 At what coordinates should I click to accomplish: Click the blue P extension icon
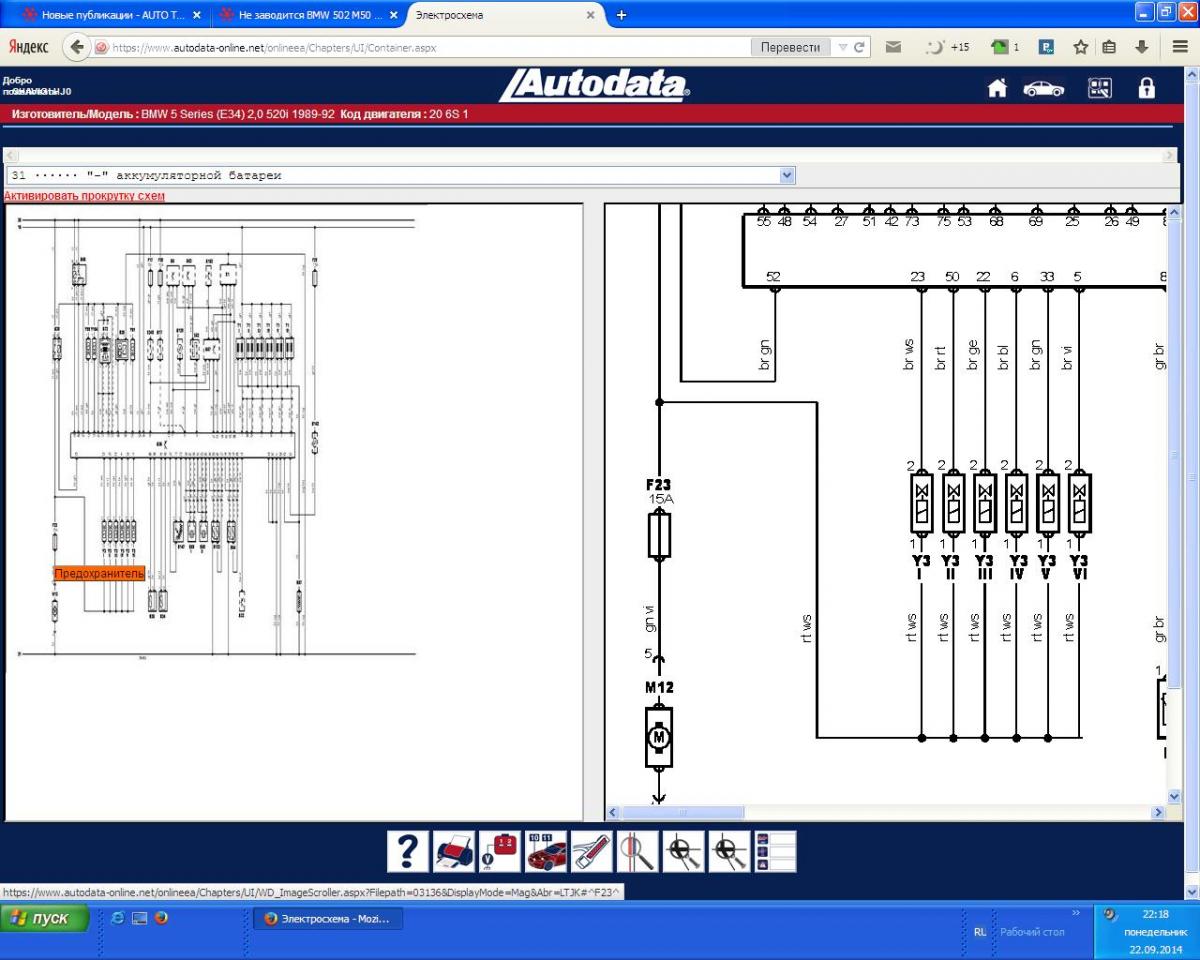(1047, 47)
